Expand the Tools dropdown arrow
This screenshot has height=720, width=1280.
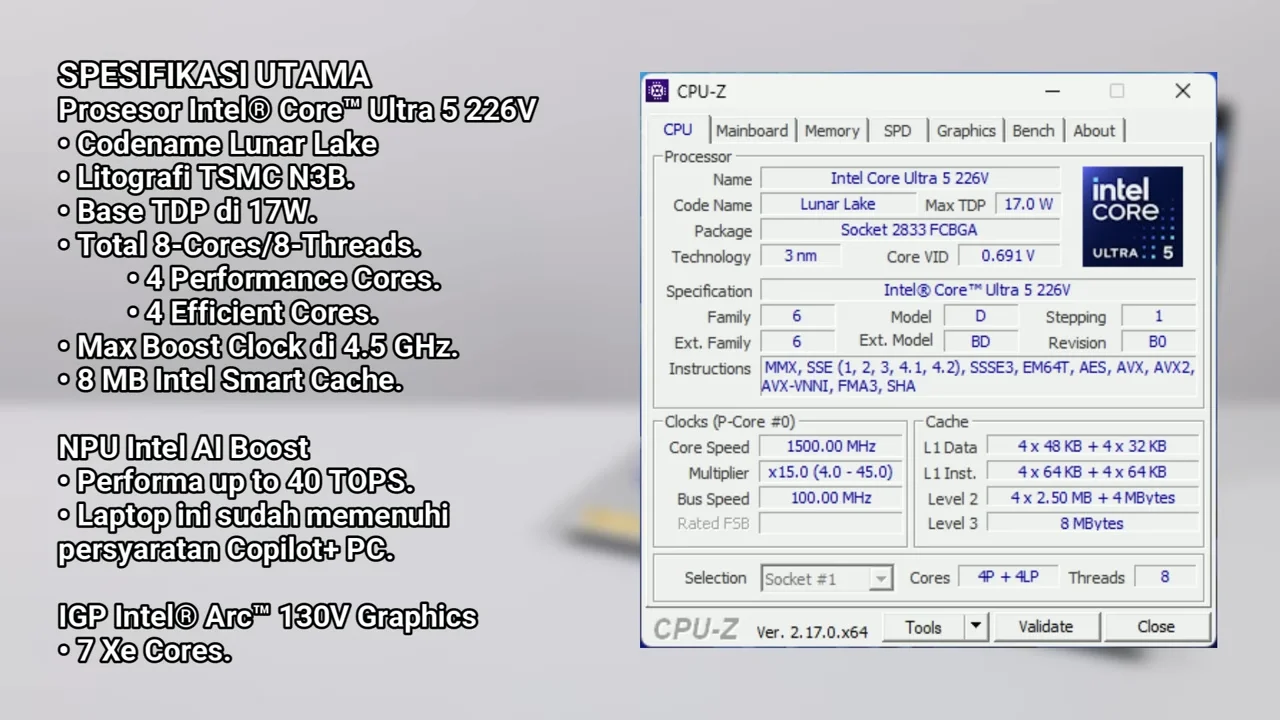point(975,627)
